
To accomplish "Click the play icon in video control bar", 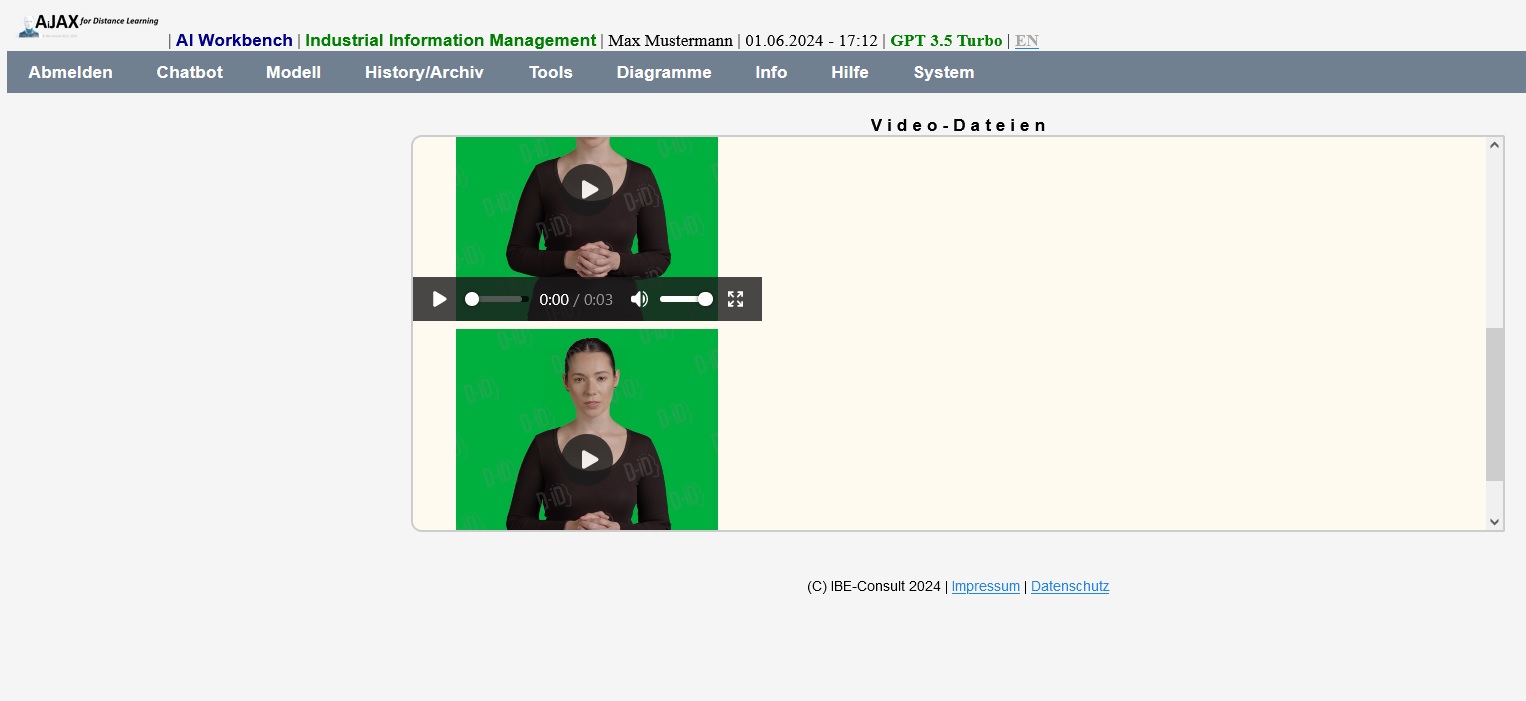I will coord(439,299).
